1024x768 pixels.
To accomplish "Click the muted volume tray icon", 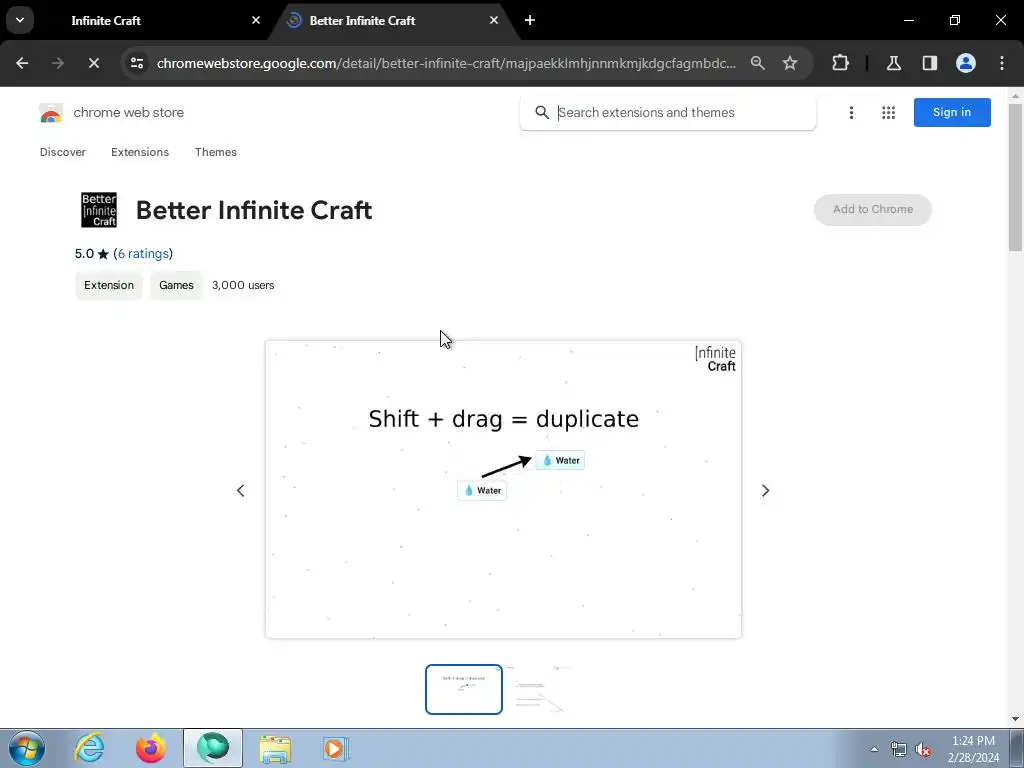I will (x=923, y=749).
